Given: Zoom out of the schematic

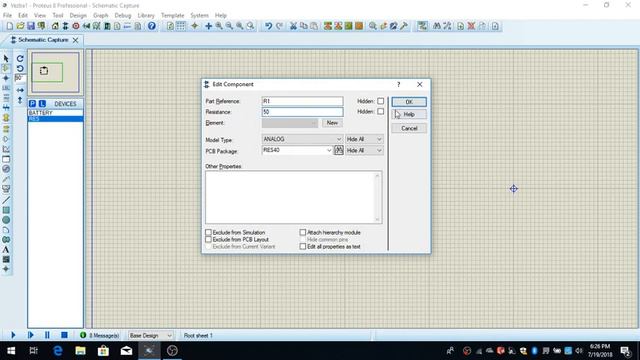Looking at the screenshot, I should 229,26.
